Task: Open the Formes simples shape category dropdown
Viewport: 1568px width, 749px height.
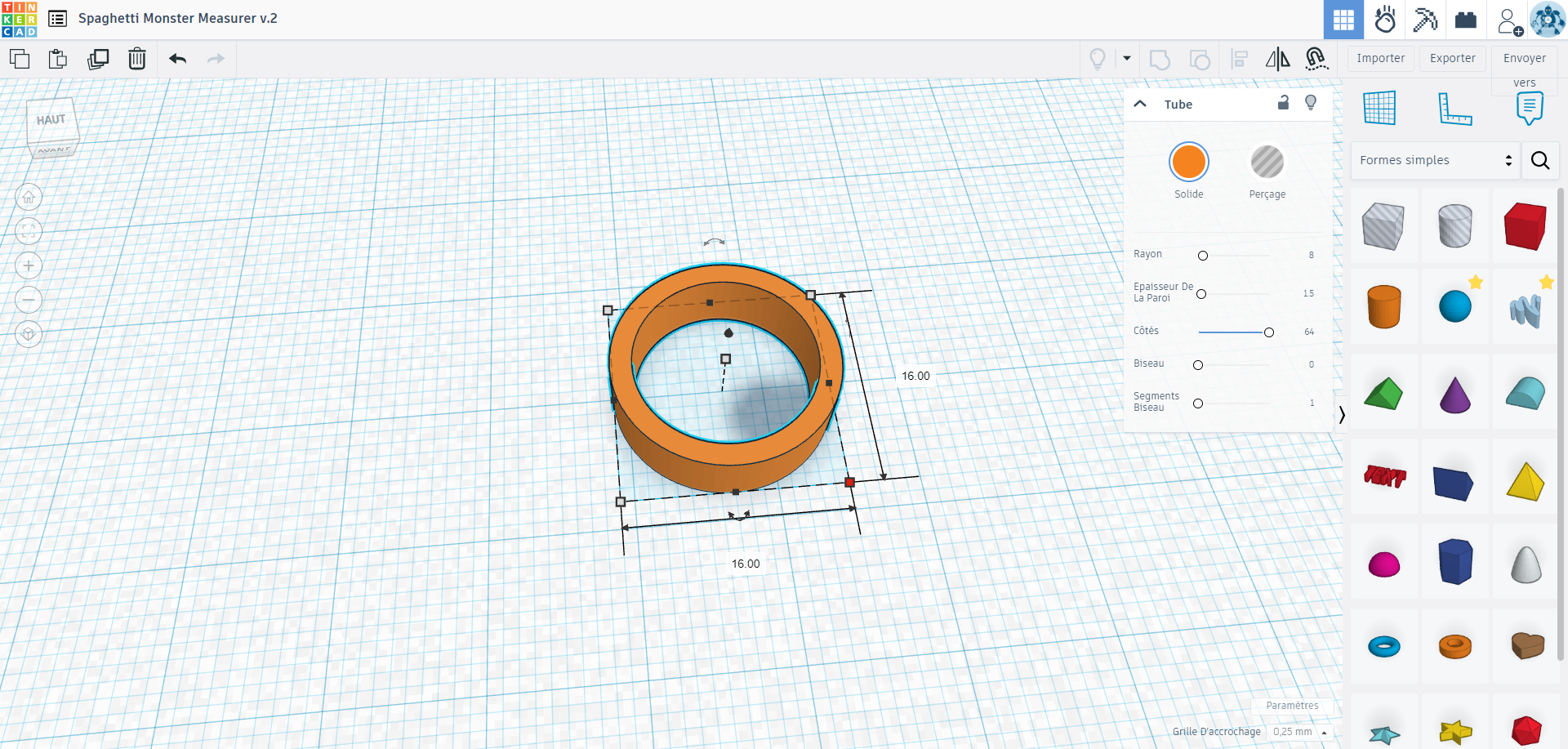Action: pos(1436,160)
